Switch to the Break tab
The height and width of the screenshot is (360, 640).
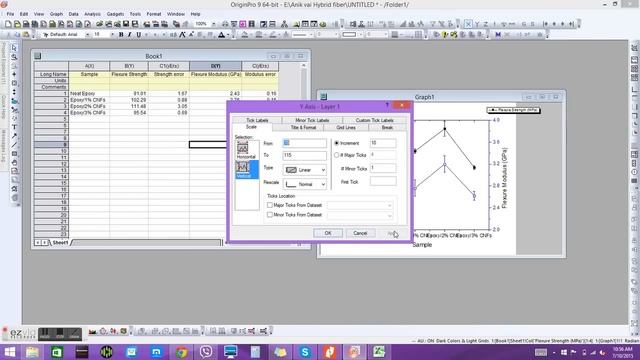pyautogui.click(x=387, y=128)
